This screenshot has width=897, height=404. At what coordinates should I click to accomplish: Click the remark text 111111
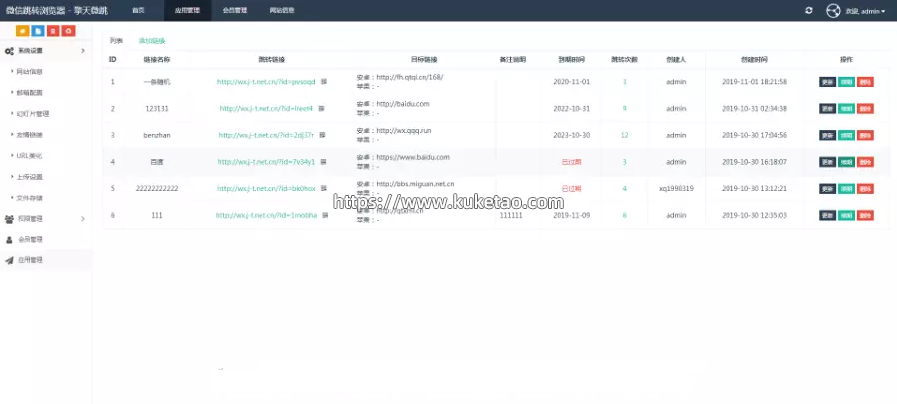coord(511,215)
